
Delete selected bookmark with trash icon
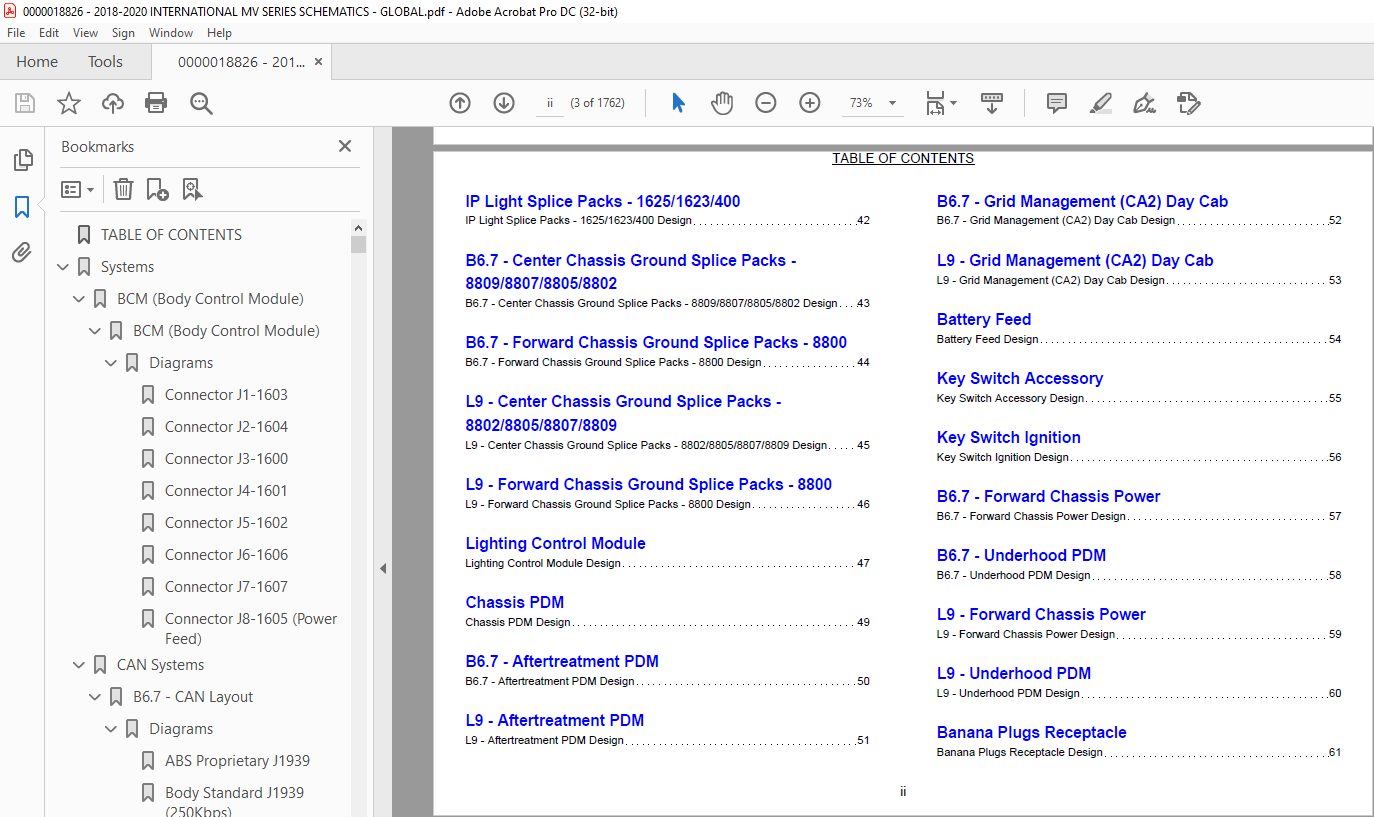(123, 189)
